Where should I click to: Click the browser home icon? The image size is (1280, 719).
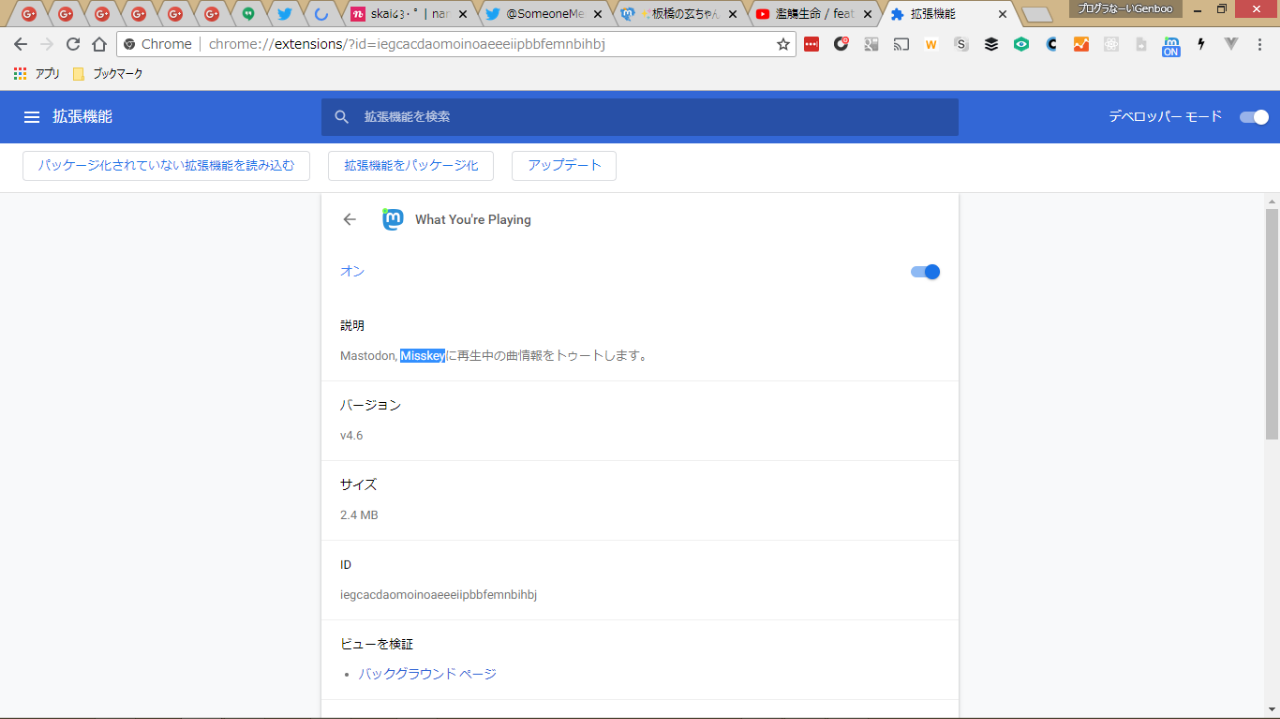point(99,44)
